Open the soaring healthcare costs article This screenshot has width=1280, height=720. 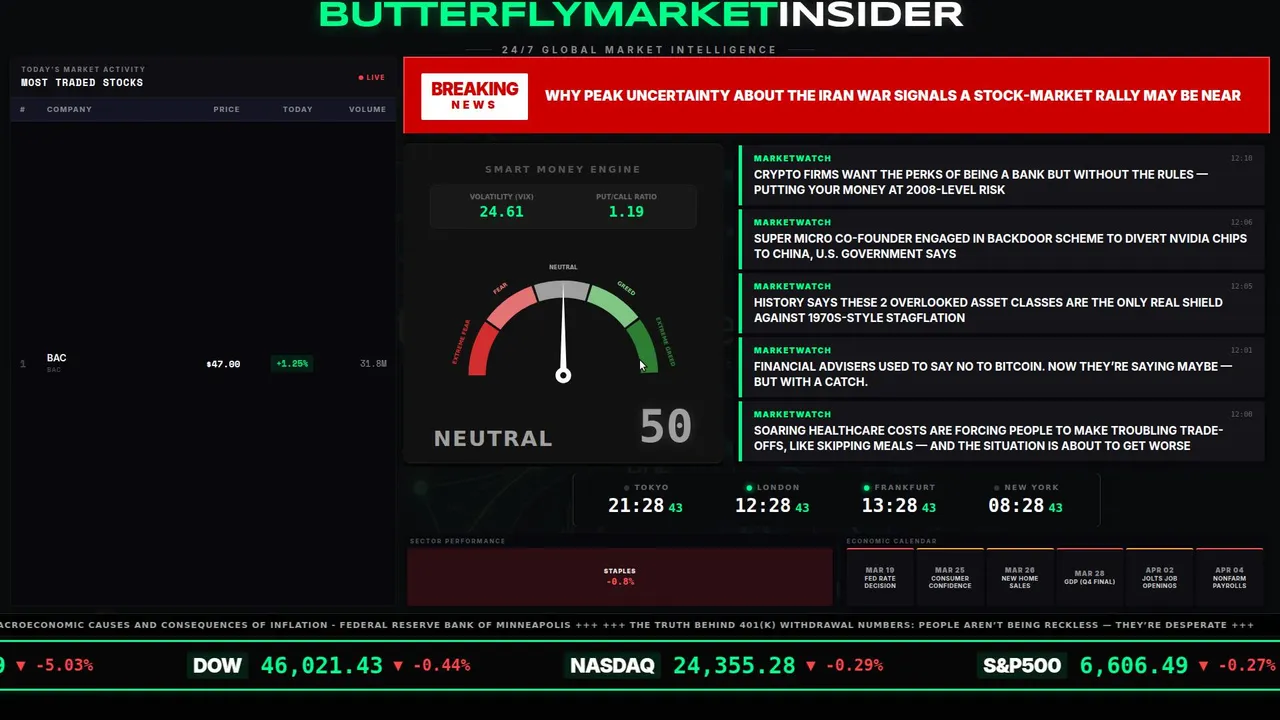(x=1002, y=430)
